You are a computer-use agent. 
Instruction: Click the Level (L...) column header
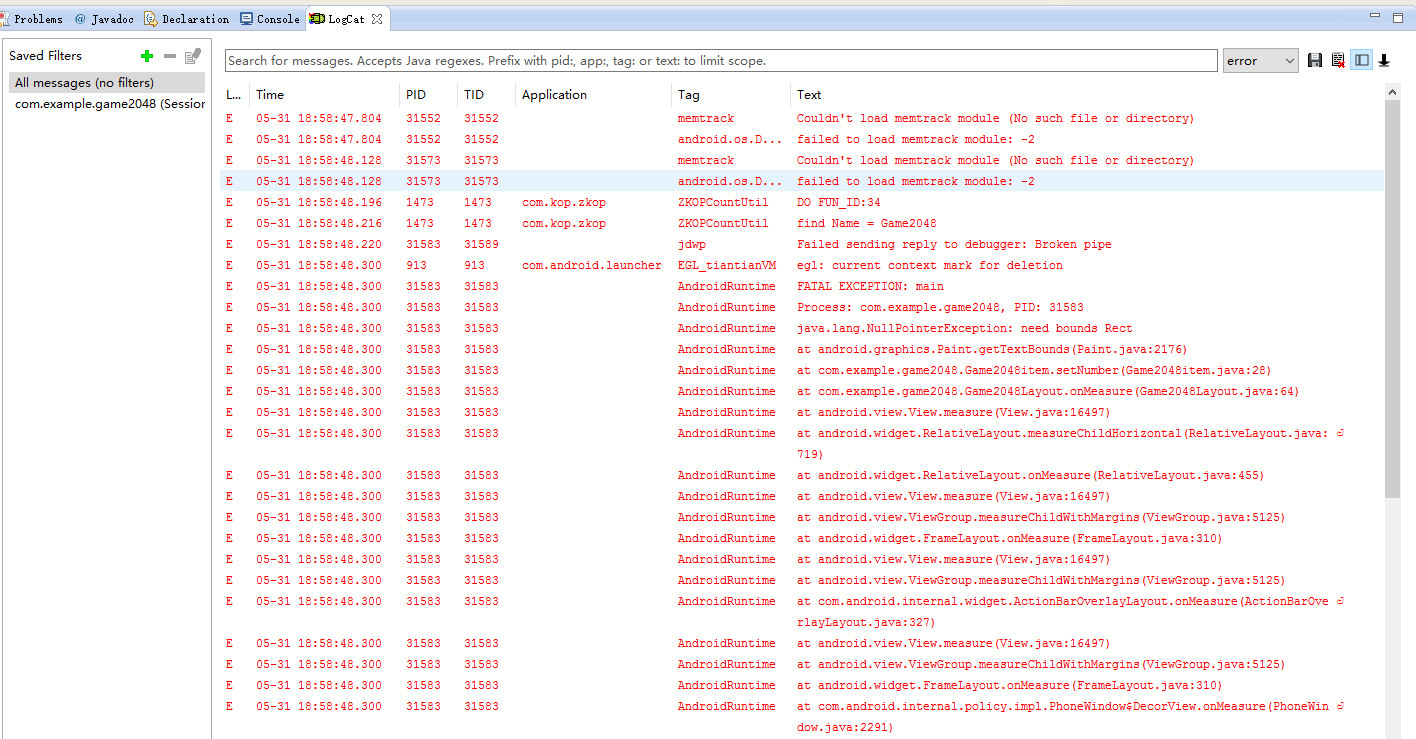coord(234,95)
